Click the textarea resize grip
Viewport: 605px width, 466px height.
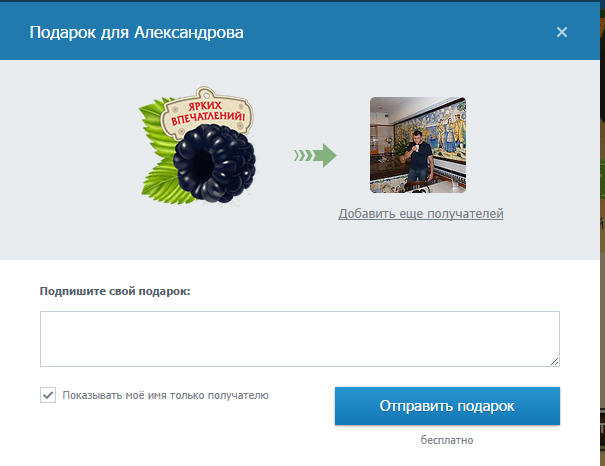coord(554,361)
